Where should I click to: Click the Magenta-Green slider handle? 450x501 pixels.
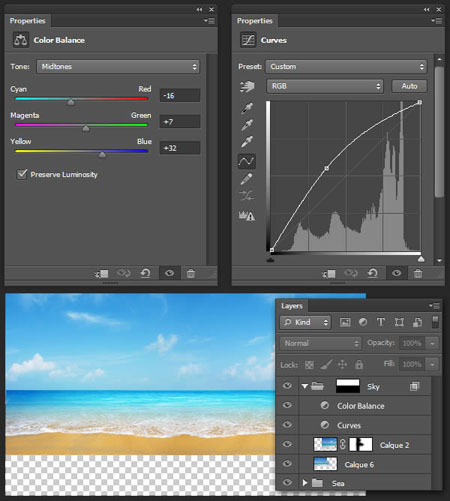tap(86, 128)
